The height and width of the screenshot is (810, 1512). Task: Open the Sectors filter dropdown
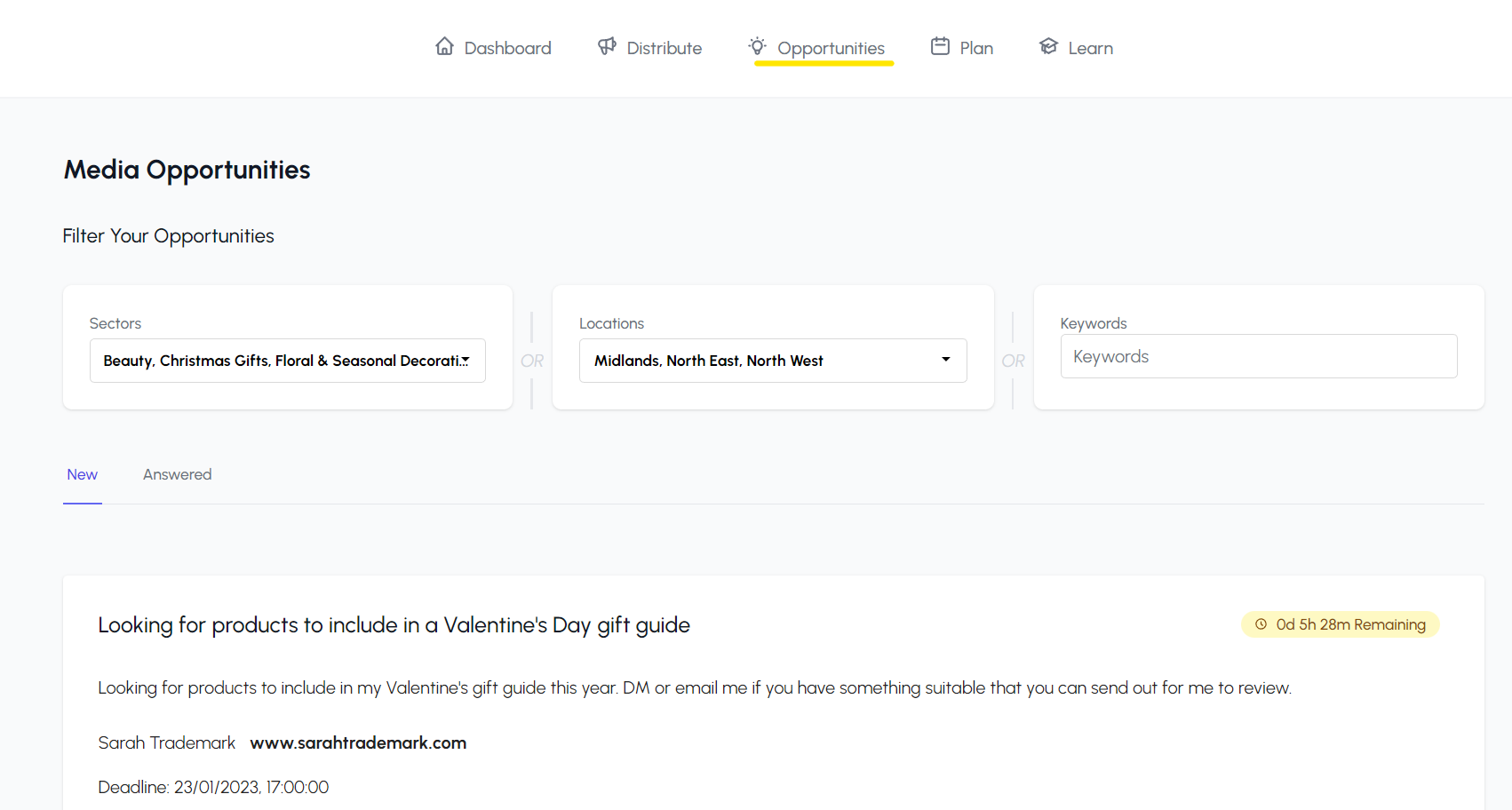(287, 361)
